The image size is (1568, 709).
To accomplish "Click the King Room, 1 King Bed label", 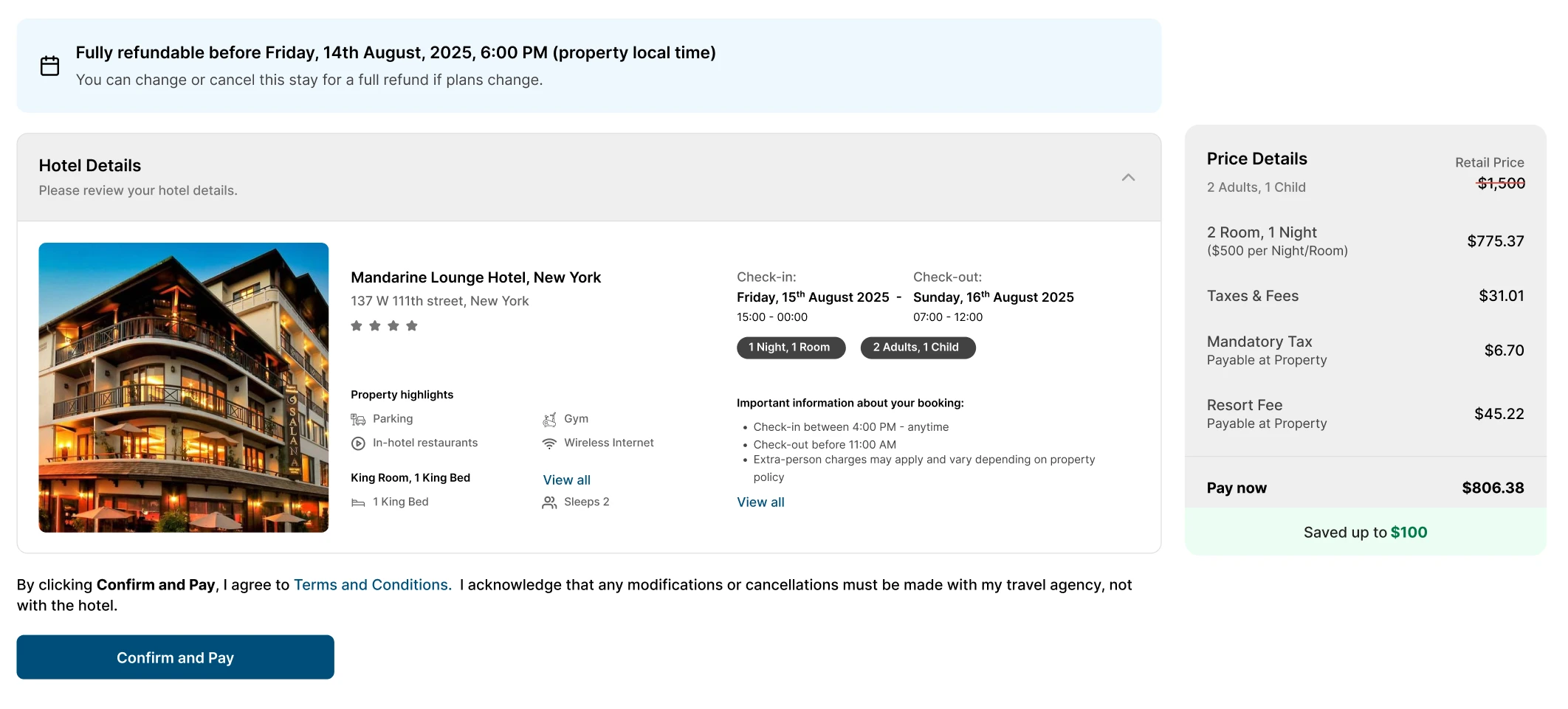I will click(x=410, y=478).
